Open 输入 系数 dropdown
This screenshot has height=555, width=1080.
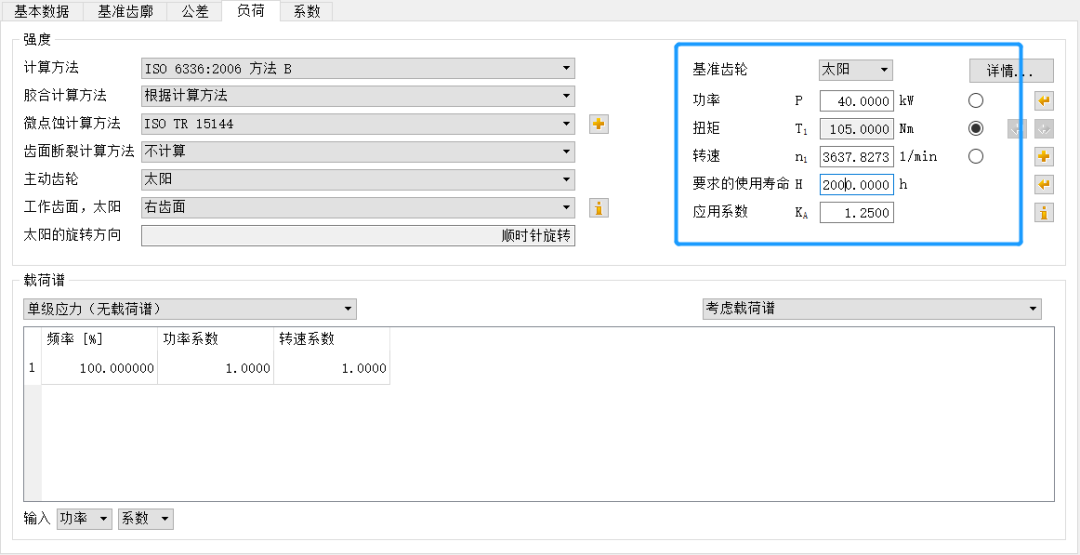click(x=145, y=519)
